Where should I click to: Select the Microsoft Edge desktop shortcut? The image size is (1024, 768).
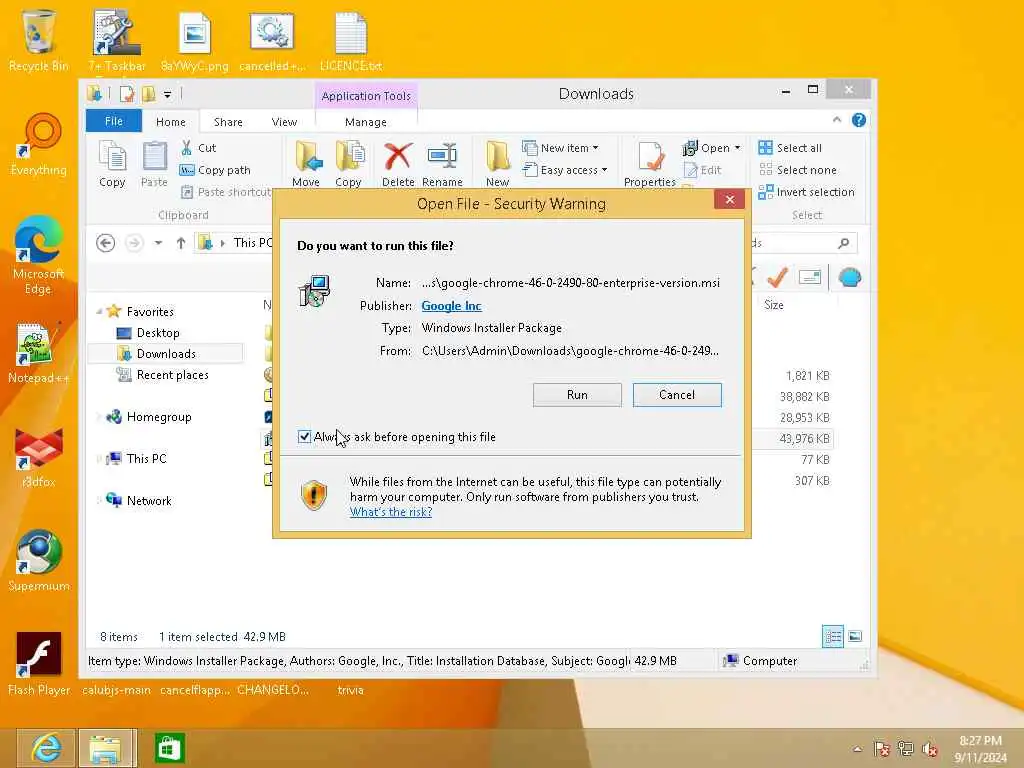[39, 255]
